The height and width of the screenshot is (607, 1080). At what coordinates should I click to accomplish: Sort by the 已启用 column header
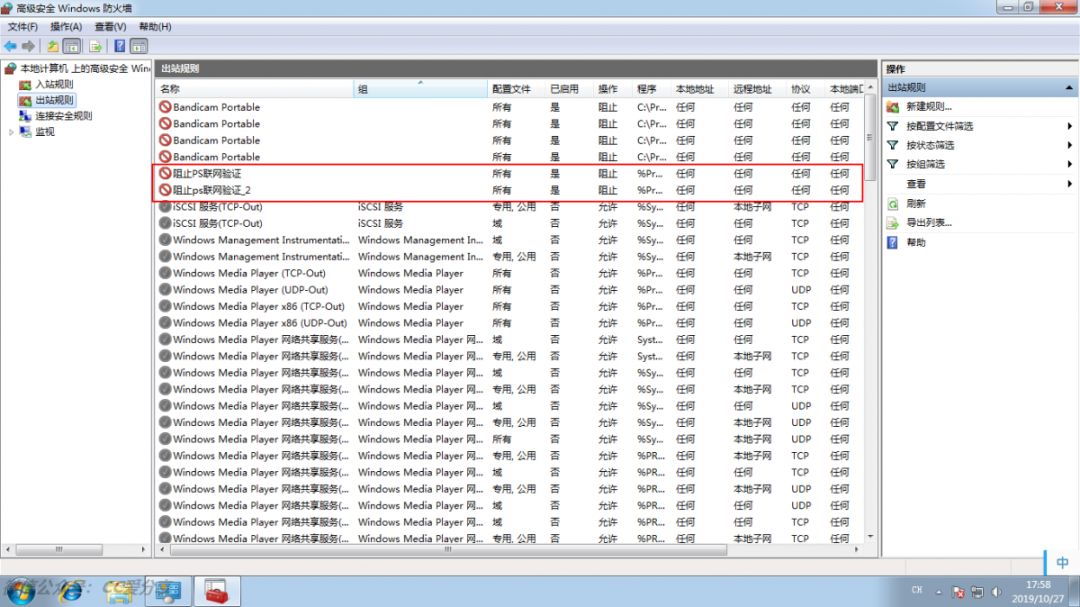pyautogui.click(x=569, y=89)
